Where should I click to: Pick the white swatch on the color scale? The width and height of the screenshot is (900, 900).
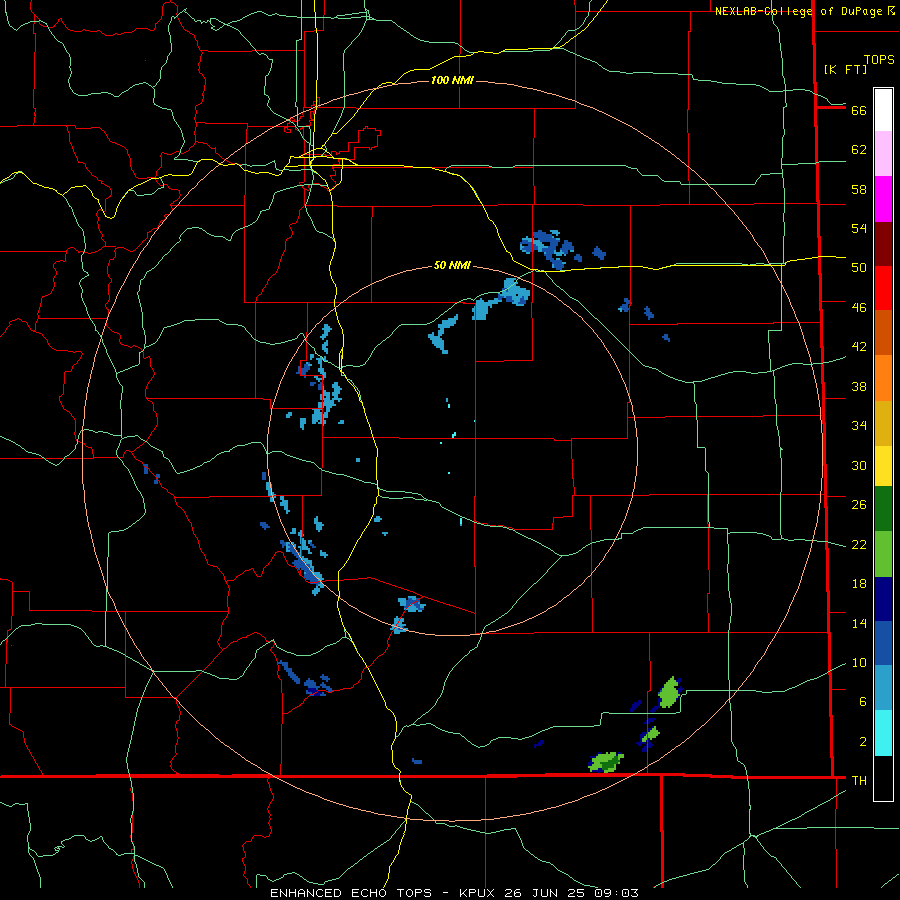coord(883,110)
